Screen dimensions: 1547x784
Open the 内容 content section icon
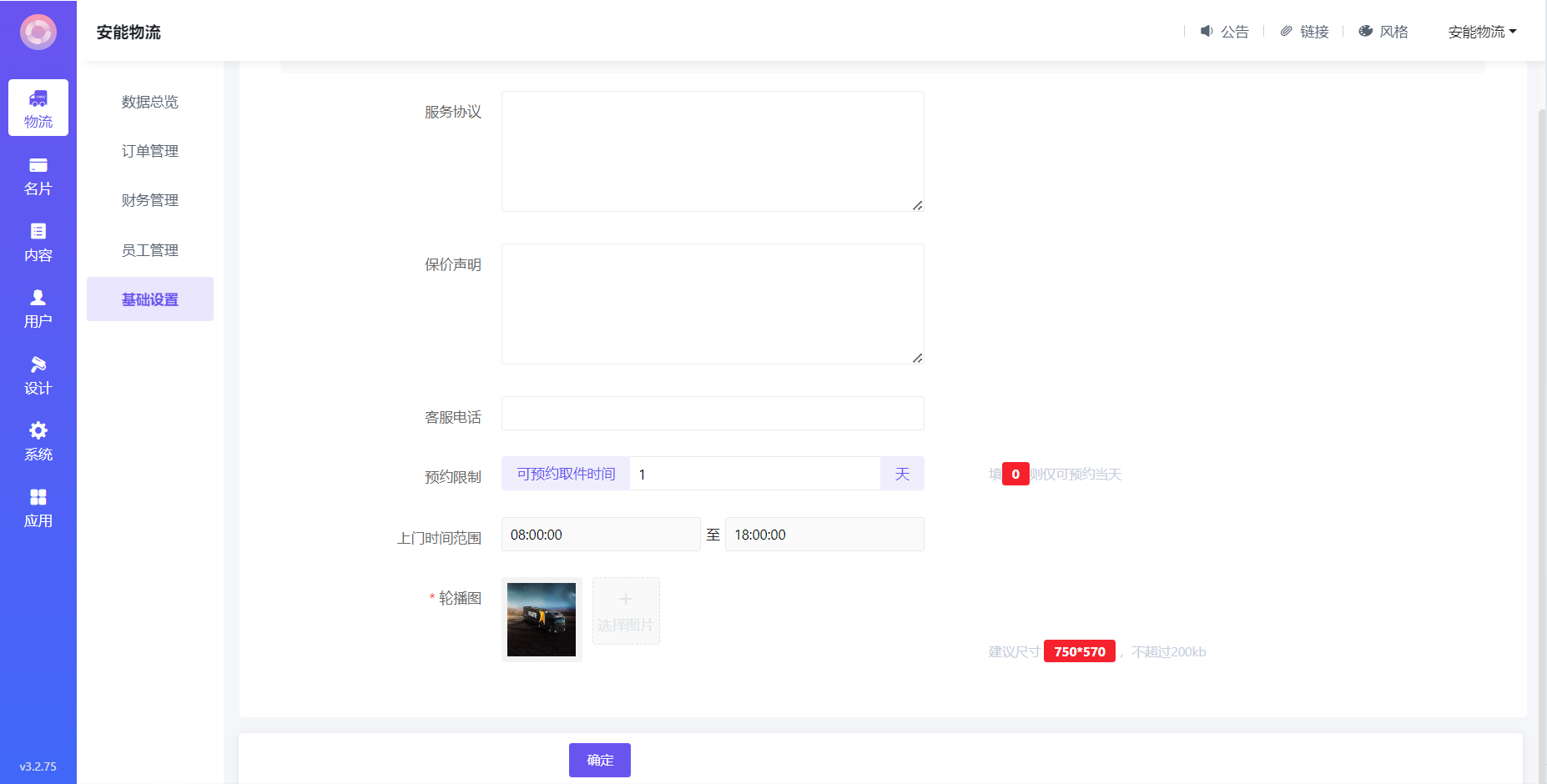click(38, 232)
